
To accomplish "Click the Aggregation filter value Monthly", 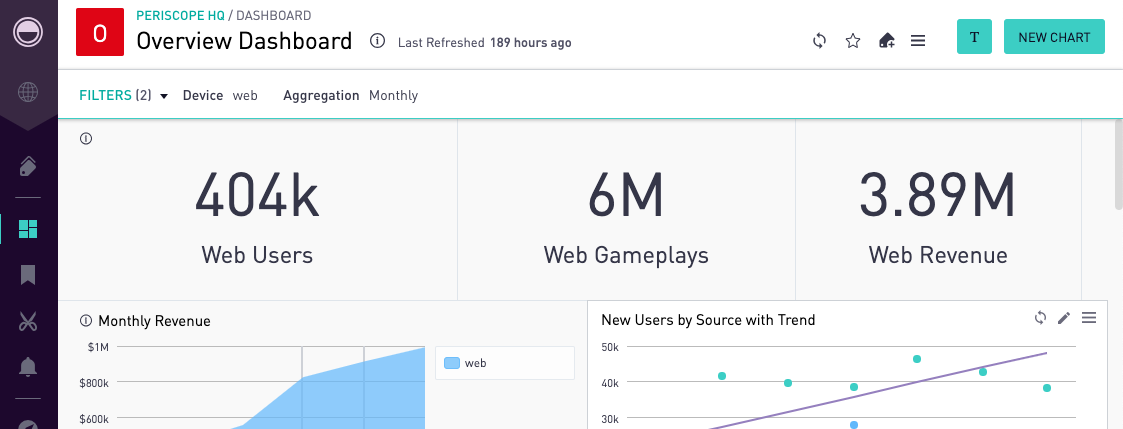I will [393, 95].
